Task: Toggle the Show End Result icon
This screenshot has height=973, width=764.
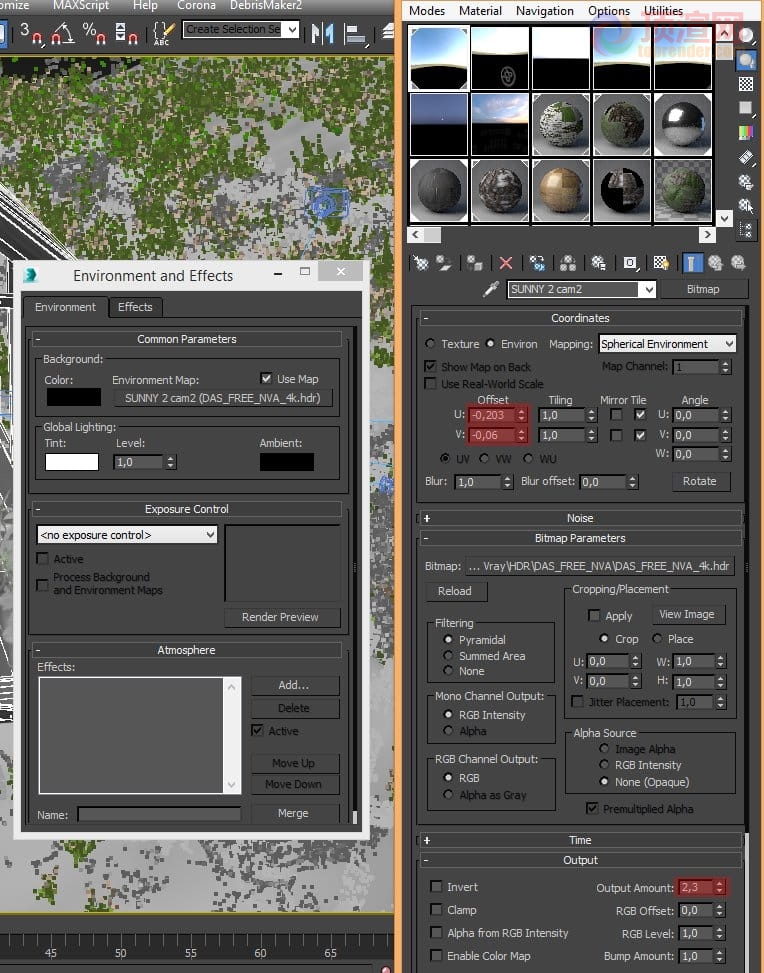Action: pos(691,263)
